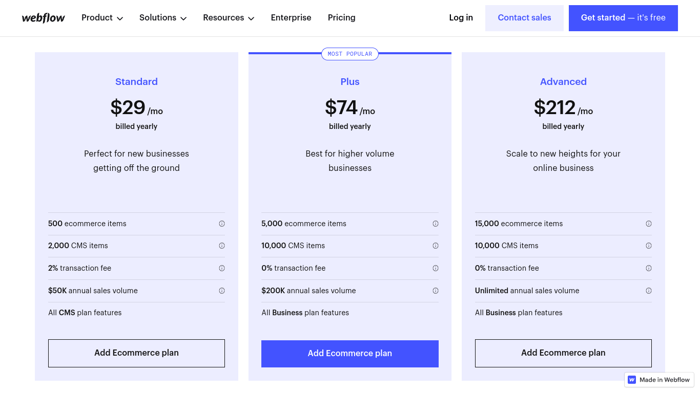Select the Standard plan title
700x393 pixels.
137,82
